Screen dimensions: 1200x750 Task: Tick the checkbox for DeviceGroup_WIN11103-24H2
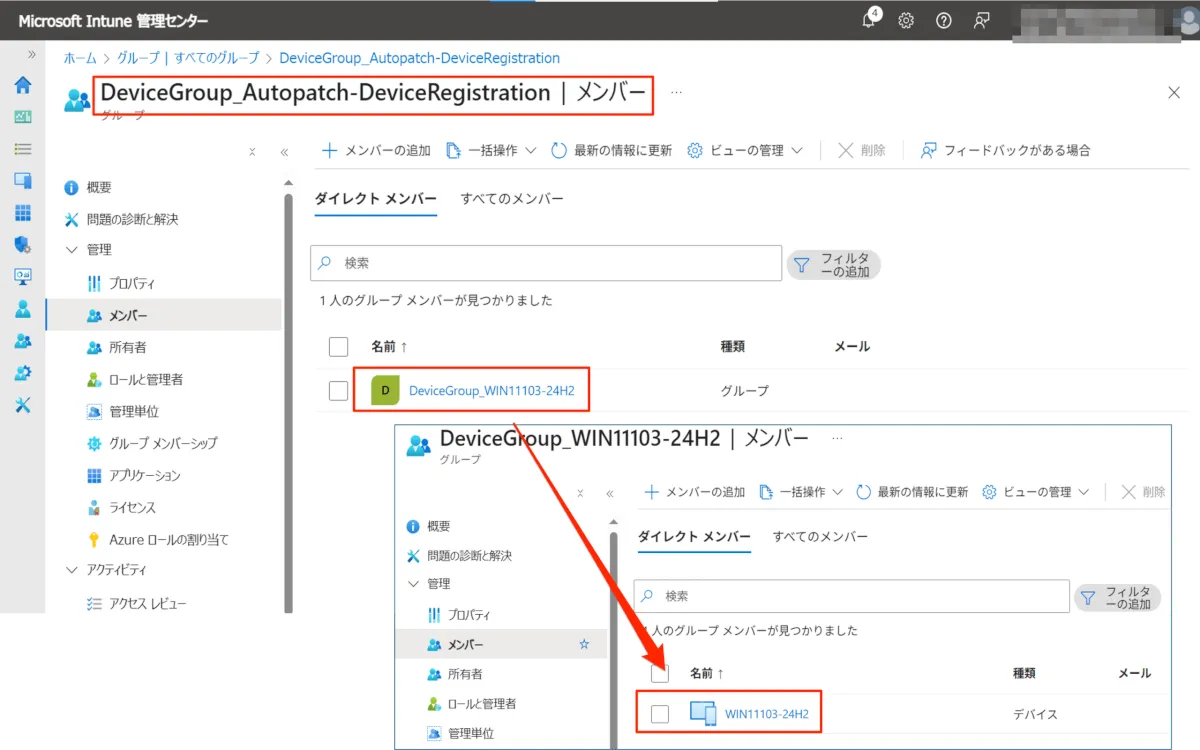tap(338, 391)
